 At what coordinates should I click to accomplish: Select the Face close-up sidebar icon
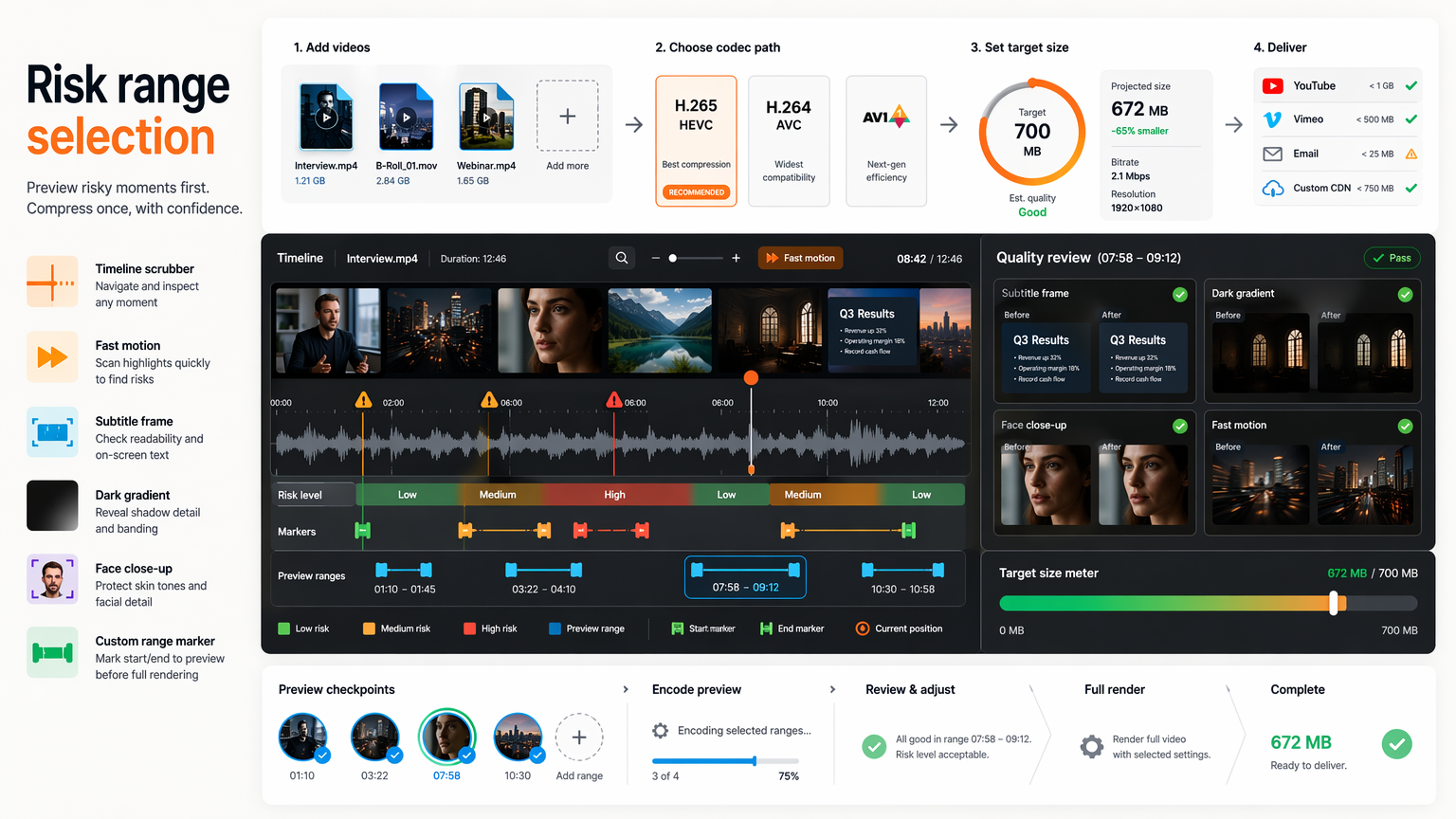[52, 579]
